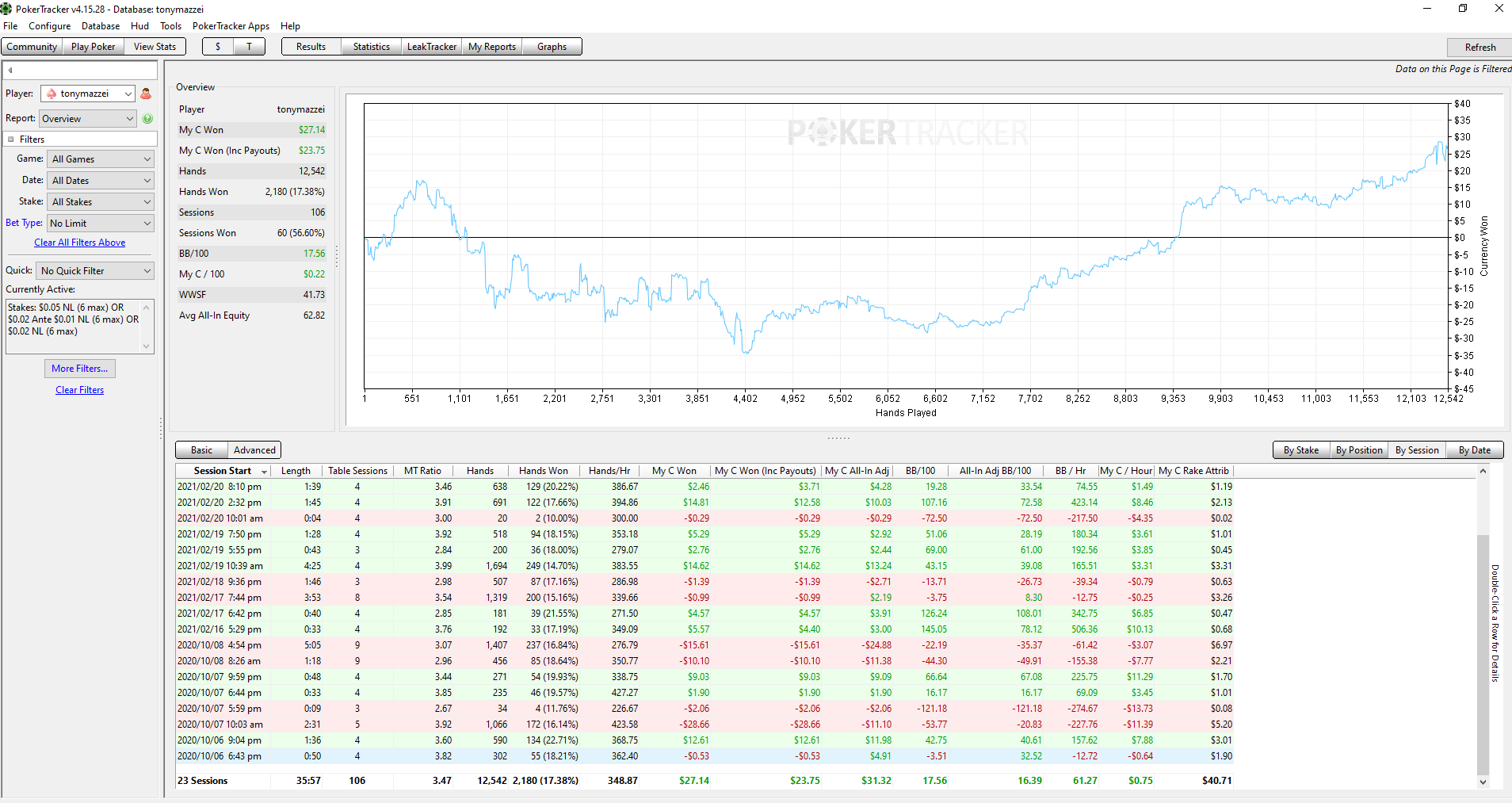Click the More Filters... button

[x=80, y=369]
